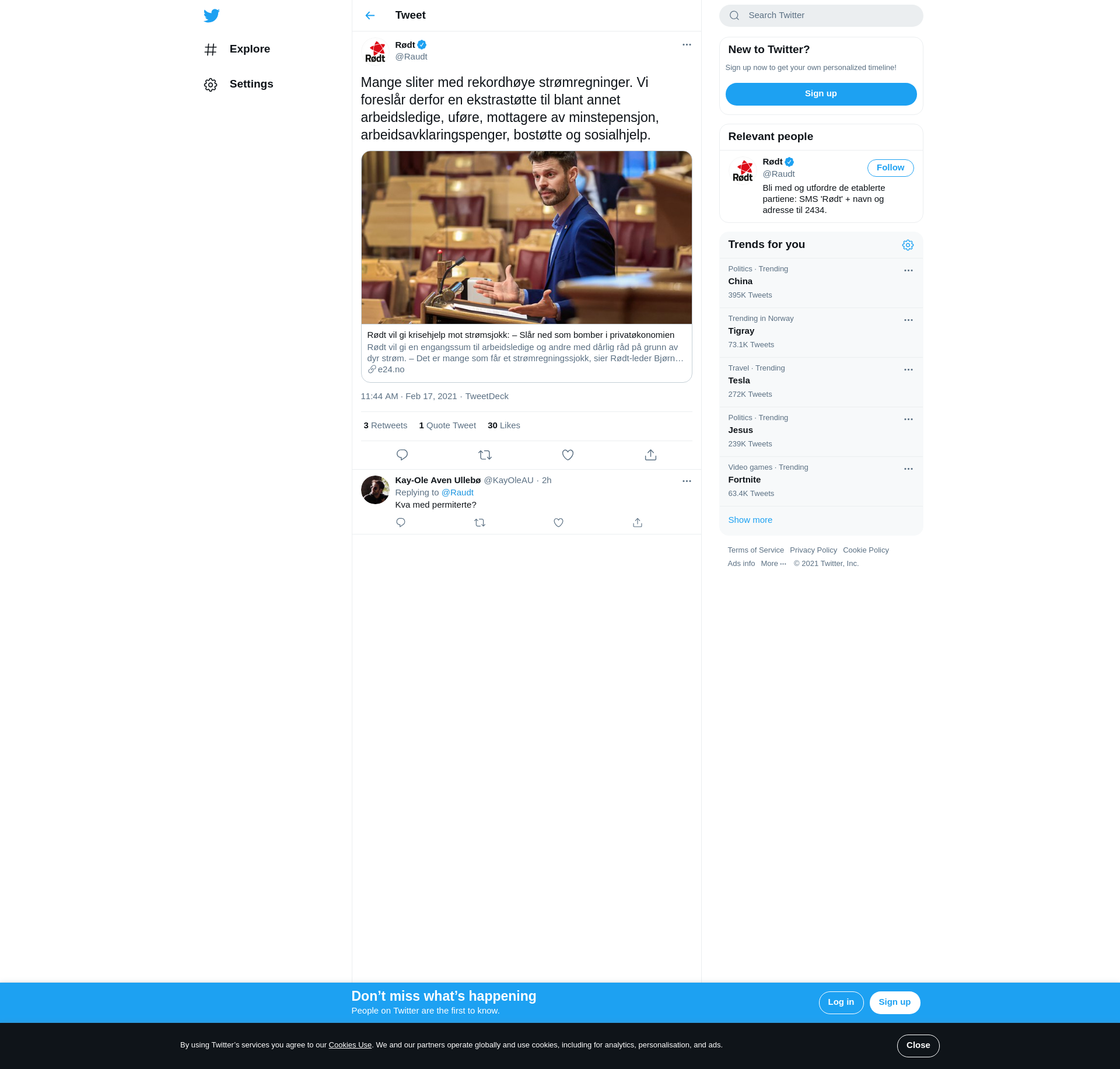Open more options for China trend
Viewport: 1120px width, 1069px height.
tap(908, 271)
